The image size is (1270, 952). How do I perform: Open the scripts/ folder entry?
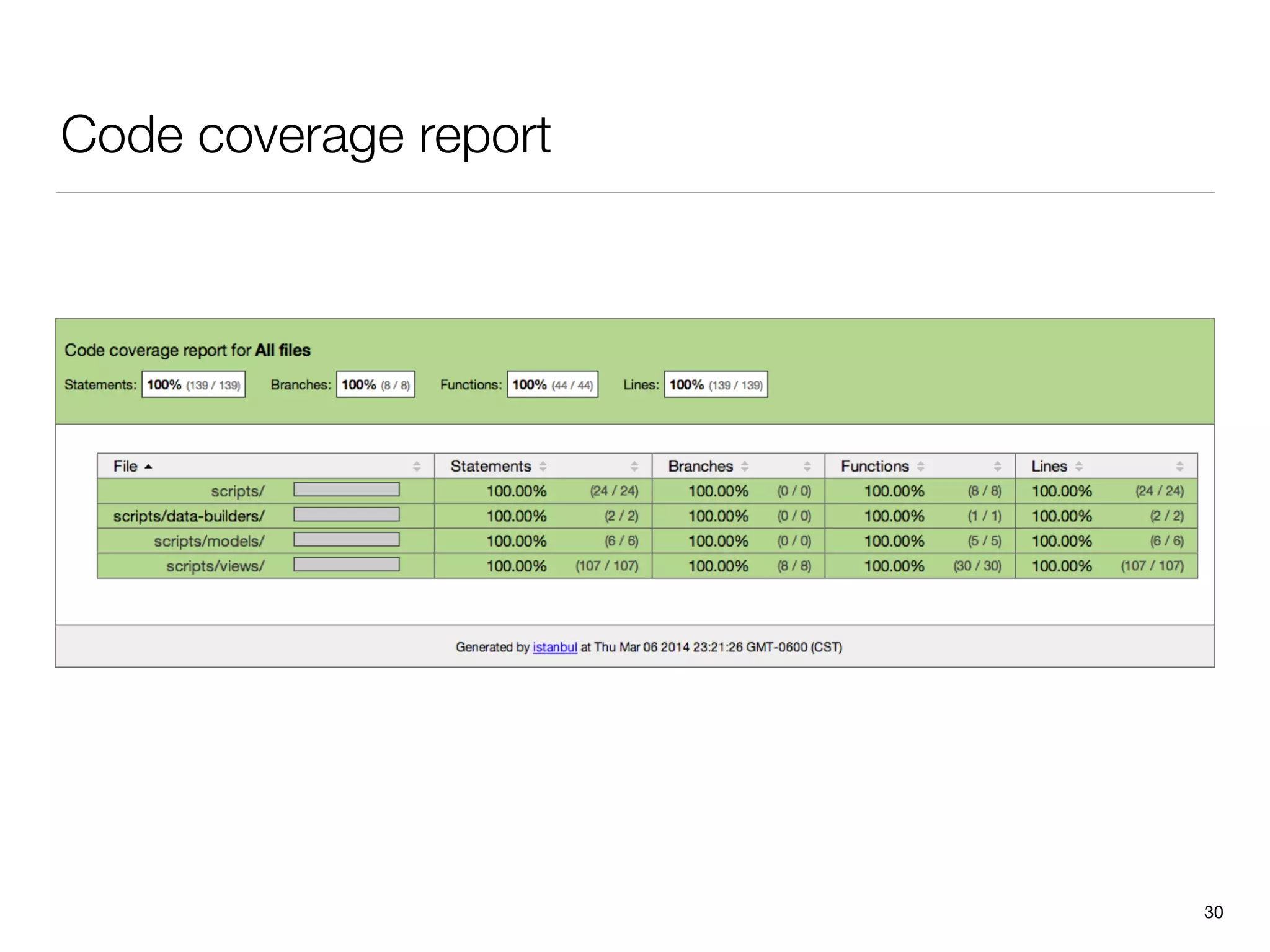[x=238, y=491]
